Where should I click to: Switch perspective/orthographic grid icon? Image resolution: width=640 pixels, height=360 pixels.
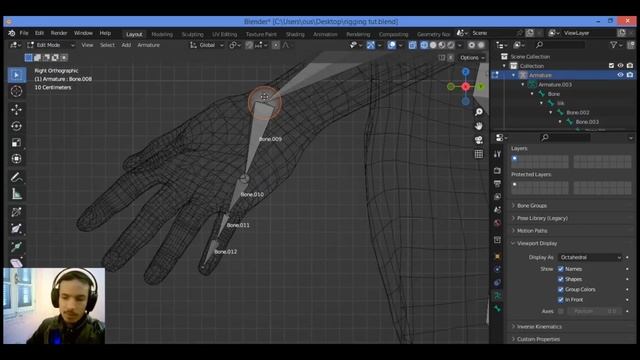pyautogui.click(x=479, y=154)
